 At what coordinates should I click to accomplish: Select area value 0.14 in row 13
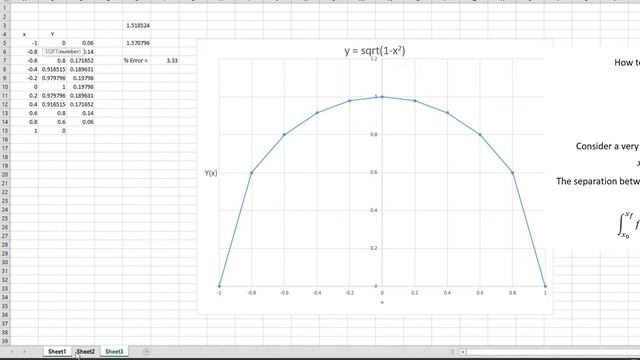click(80, 113)
